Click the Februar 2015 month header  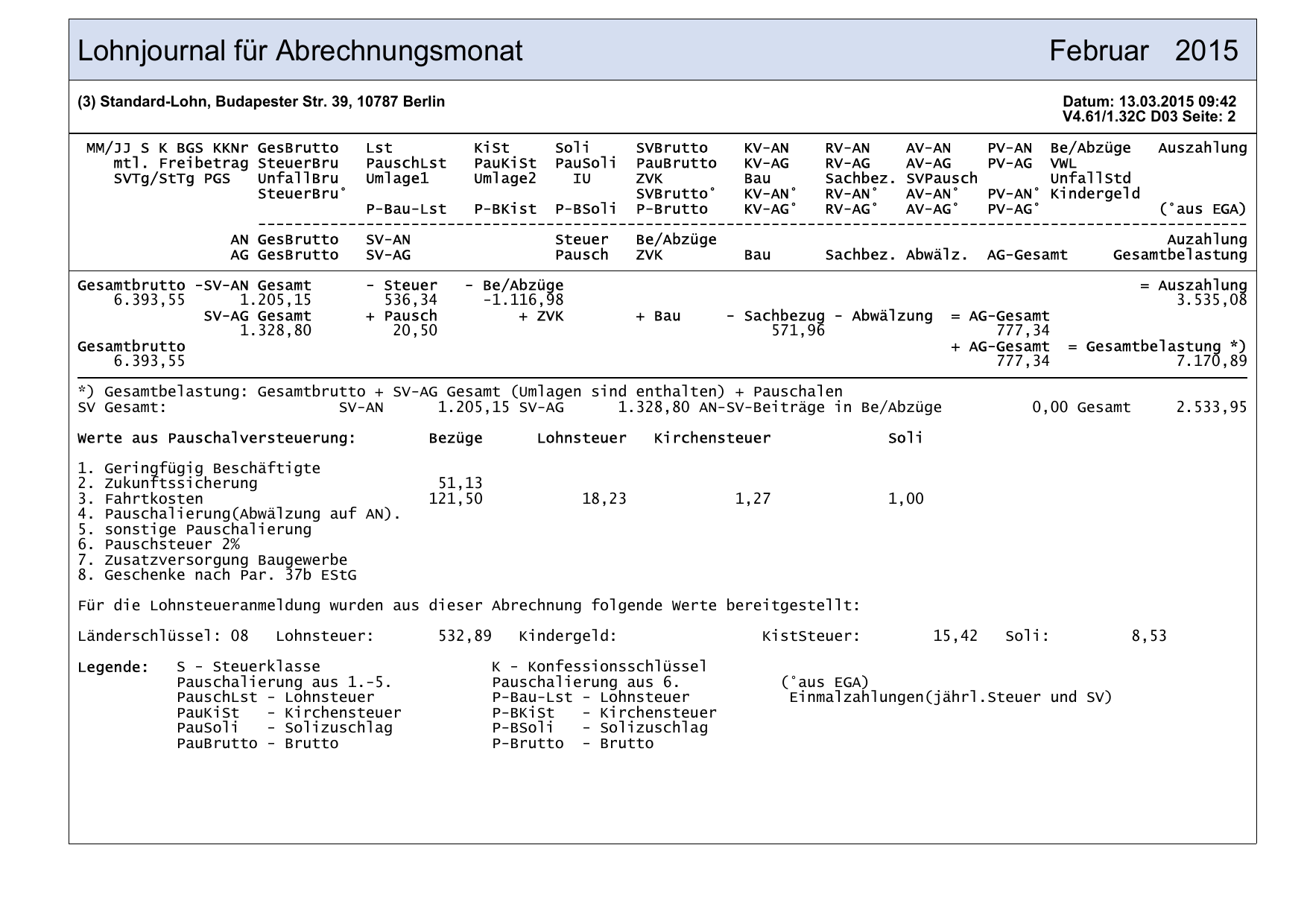(1143, 51)
